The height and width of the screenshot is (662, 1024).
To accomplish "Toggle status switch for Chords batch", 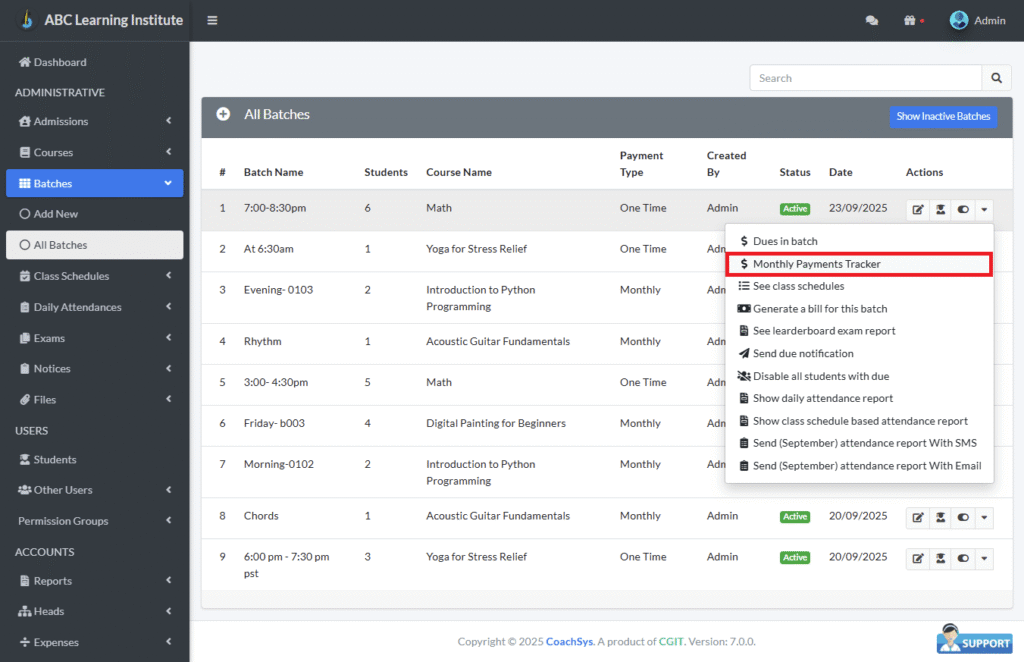I will pyautogui.click(x=963, y=517).
